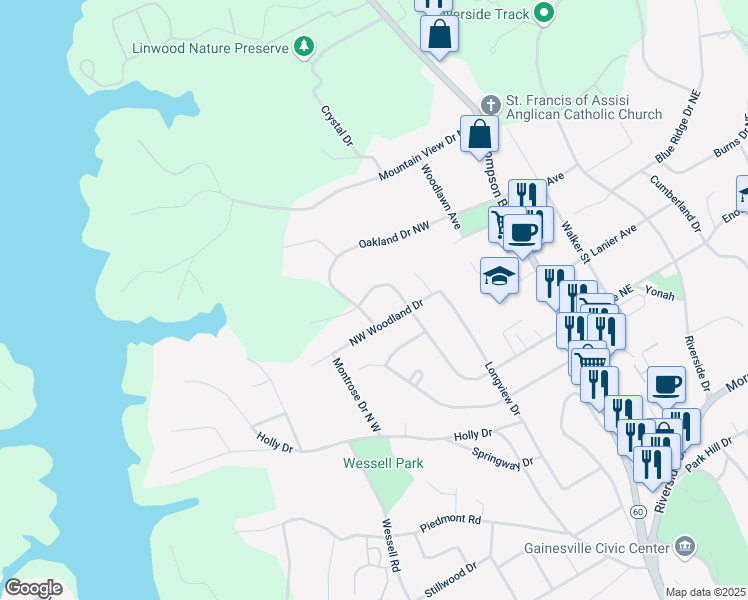Click the Holly Dr label above Springway Dr
Viewport: 748px width, 600px height.
pos(473,434)
